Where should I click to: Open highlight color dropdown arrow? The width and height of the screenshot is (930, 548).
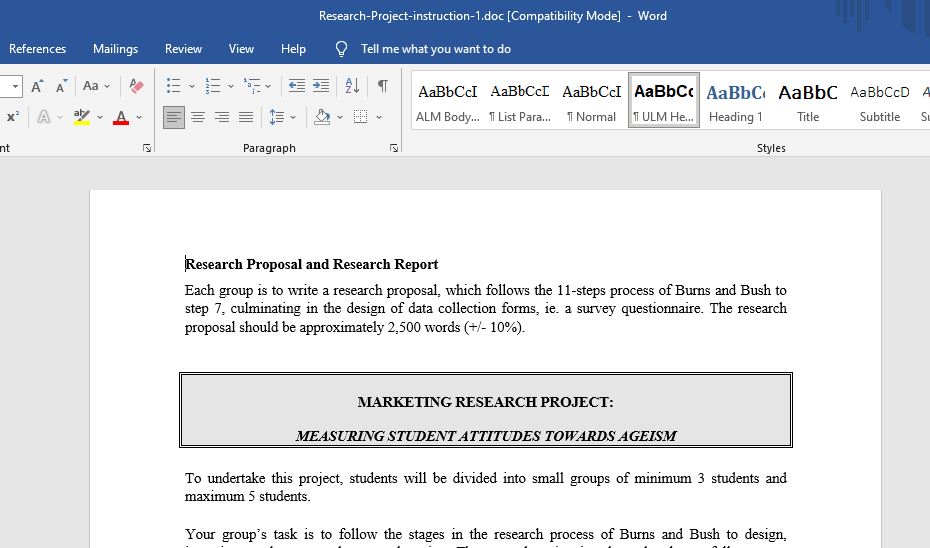100,117
